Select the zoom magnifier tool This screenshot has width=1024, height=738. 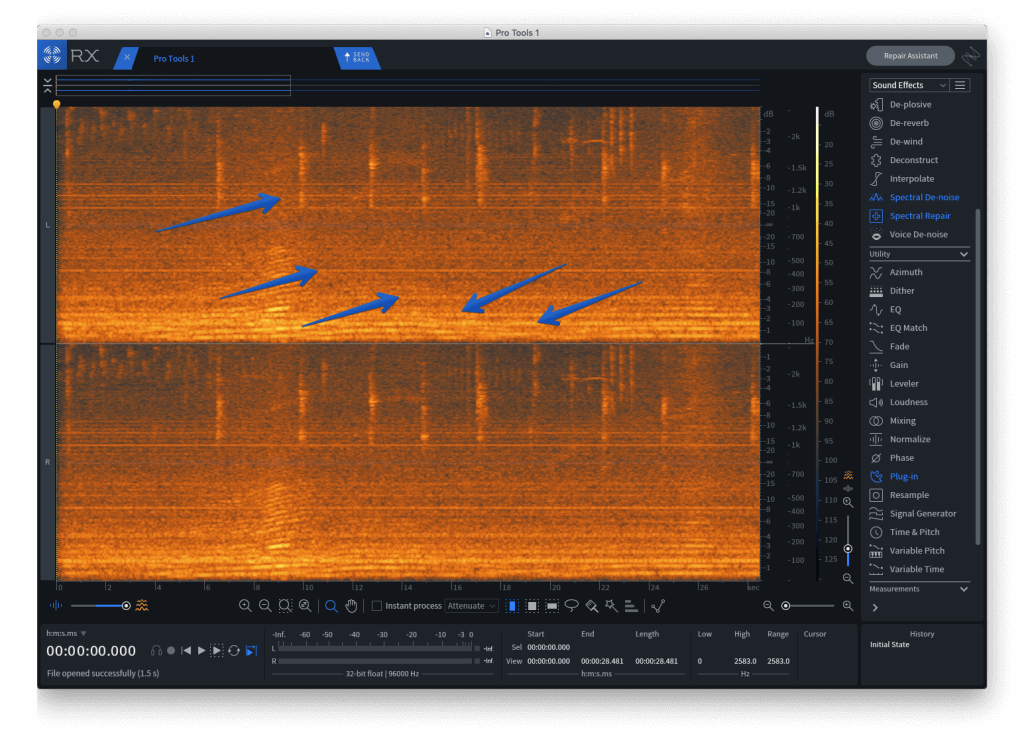(331, 606)
